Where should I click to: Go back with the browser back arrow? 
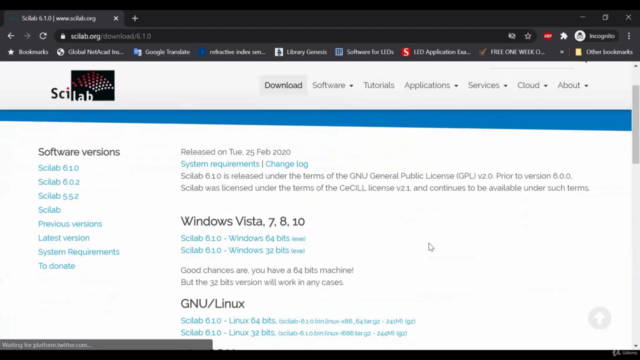click(11, 36)
